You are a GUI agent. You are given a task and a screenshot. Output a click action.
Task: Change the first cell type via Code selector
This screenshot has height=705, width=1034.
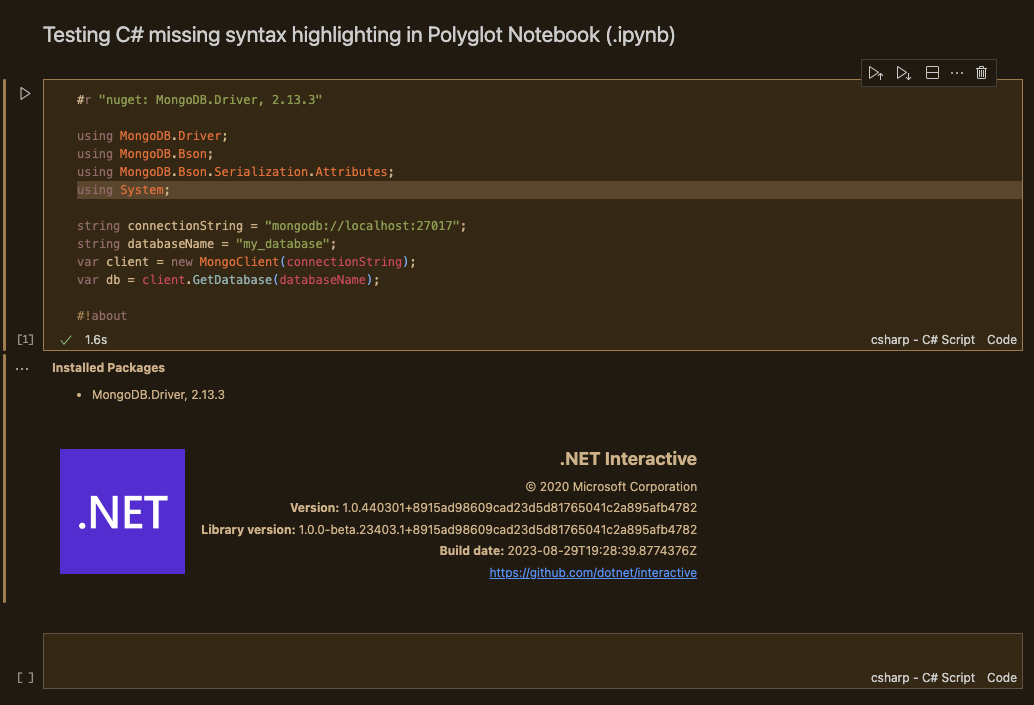[x=1001, y=339]
